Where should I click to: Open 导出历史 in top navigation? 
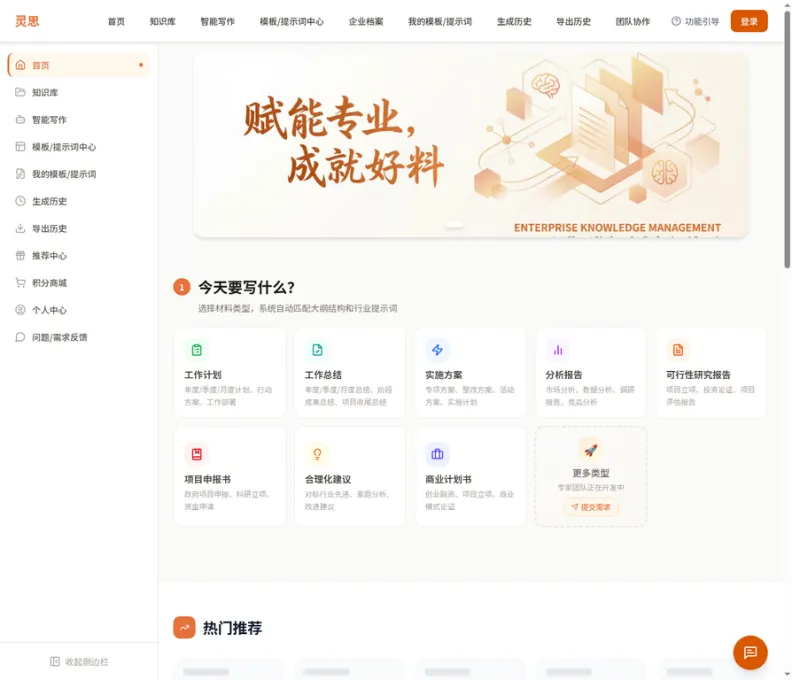click(573, 22)
